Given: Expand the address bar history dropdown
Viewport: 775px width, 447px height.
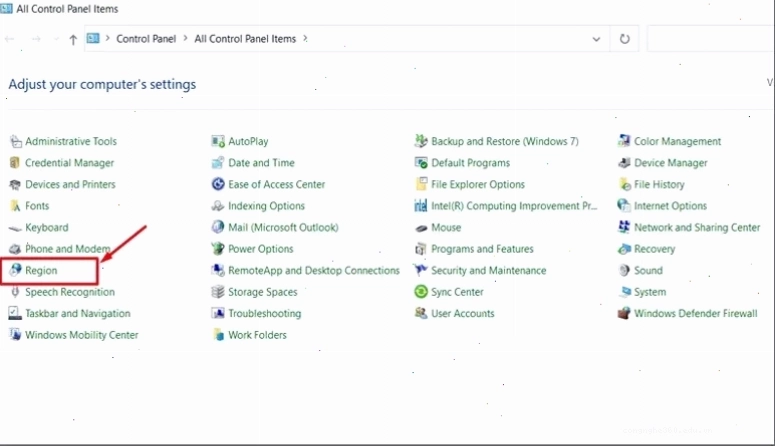Looking at the screenshot, I should (596, 39).
